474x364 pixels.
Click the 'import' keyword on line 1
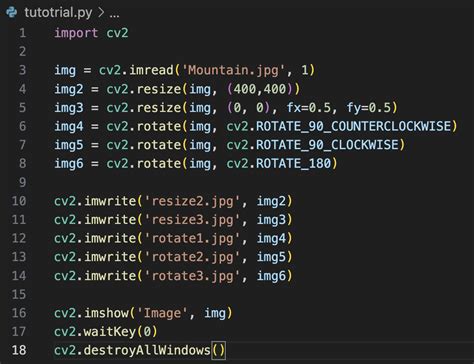(76, 33)
